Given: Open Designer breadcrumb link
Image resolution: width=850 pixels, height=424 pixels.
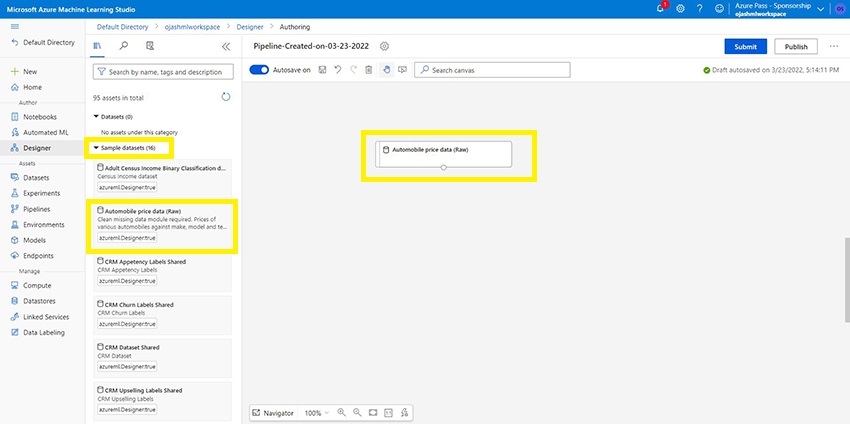Looking at the screenshot, I should (250, 27).
